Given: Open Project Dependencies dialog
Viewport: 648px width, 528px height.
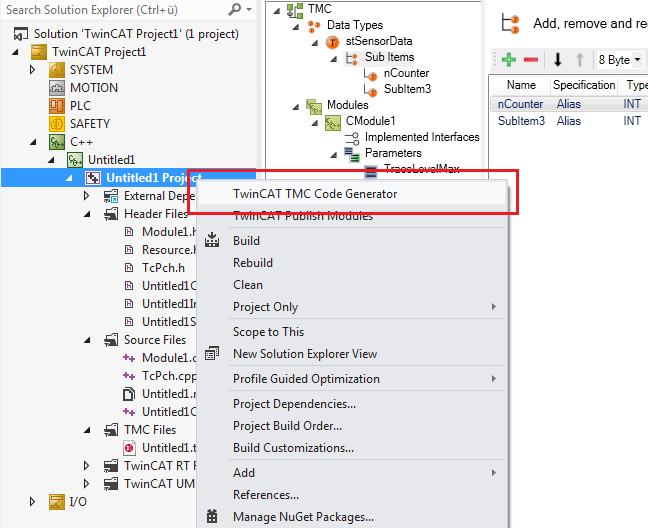Looking at the screenshot, I should click(x=351, y=404).
